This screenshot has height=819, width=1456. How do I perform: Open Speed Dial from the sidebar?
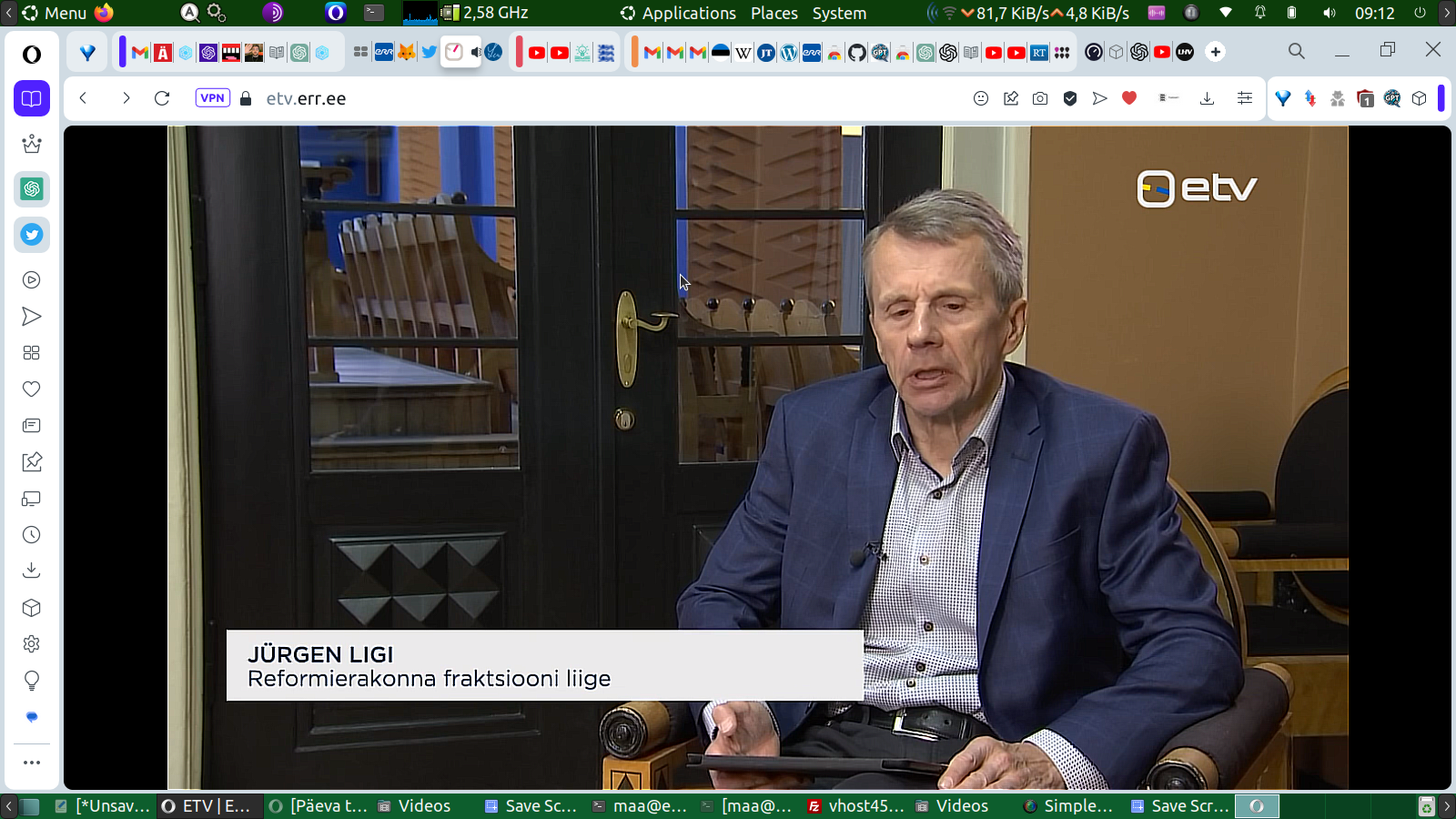[32, 353]
